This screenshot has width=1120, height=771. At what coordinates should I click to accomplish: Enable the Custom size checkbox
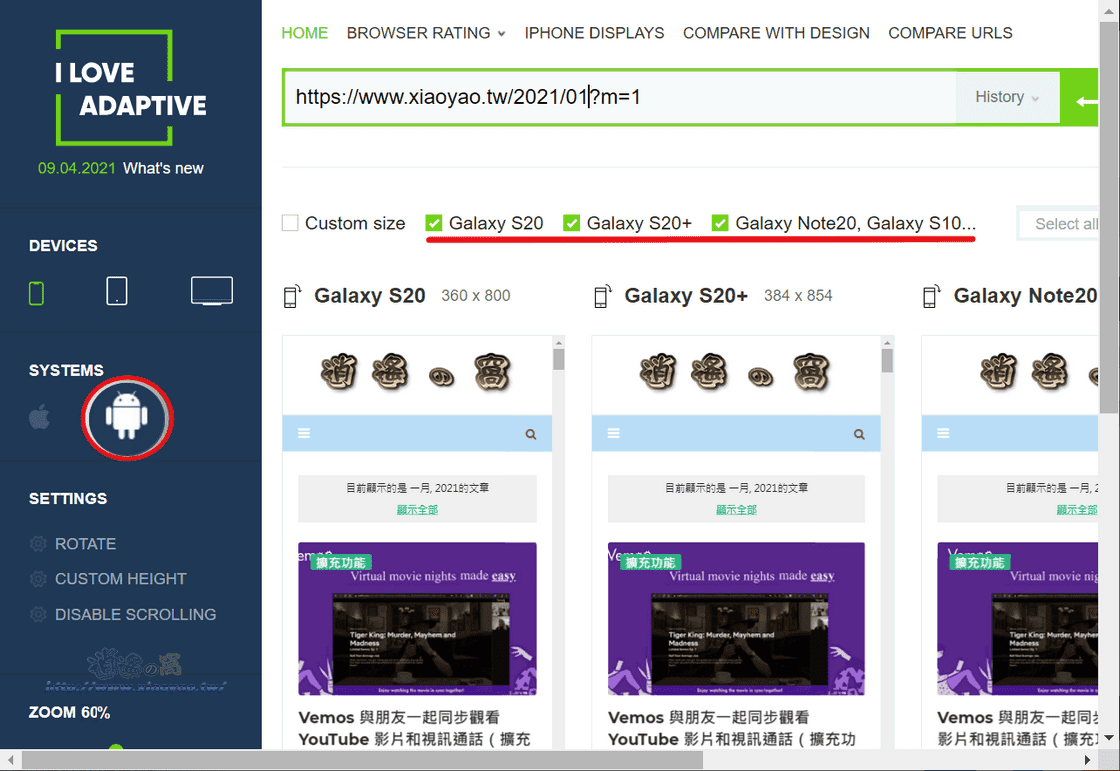(x=290, y=223)
